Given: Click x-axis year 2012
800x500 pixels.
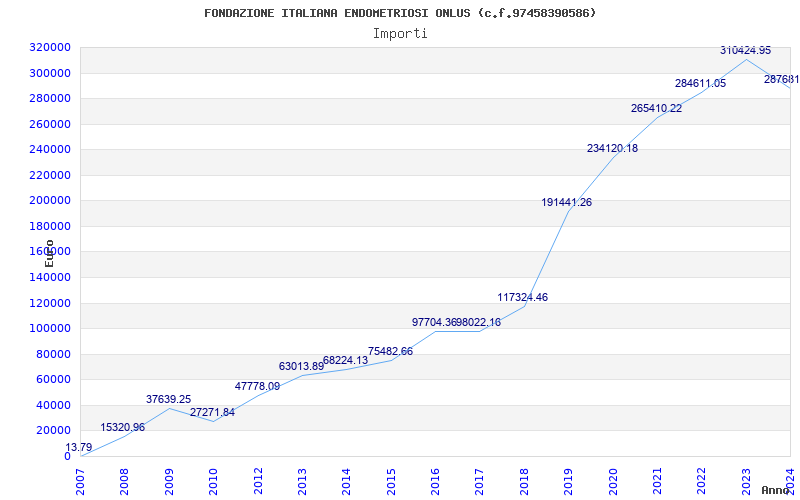Looking at the screenshot, I should point(258,482).
